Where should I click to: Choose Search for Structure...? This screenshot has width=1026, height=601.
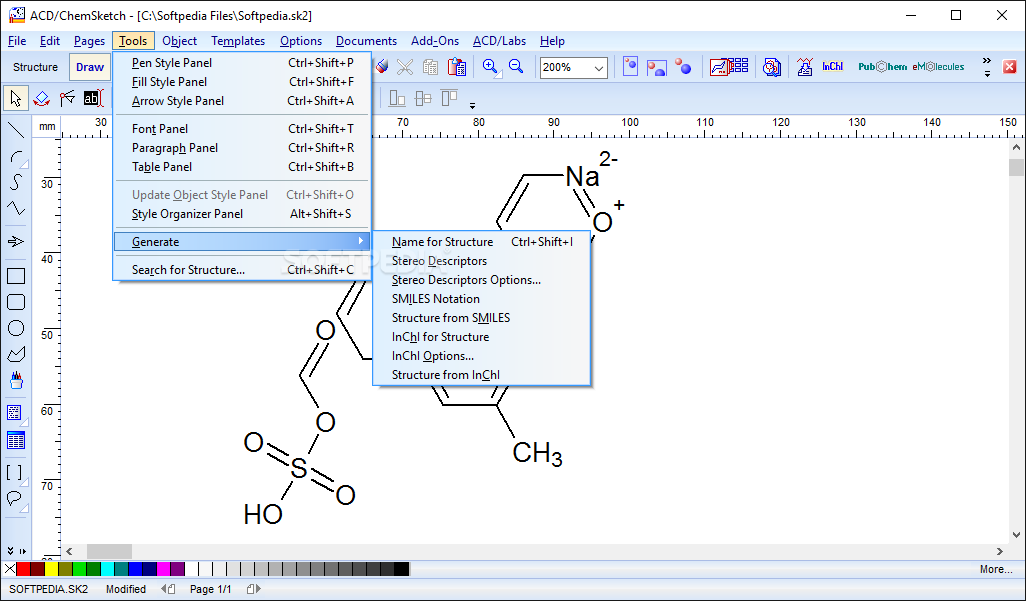[242, 270]
